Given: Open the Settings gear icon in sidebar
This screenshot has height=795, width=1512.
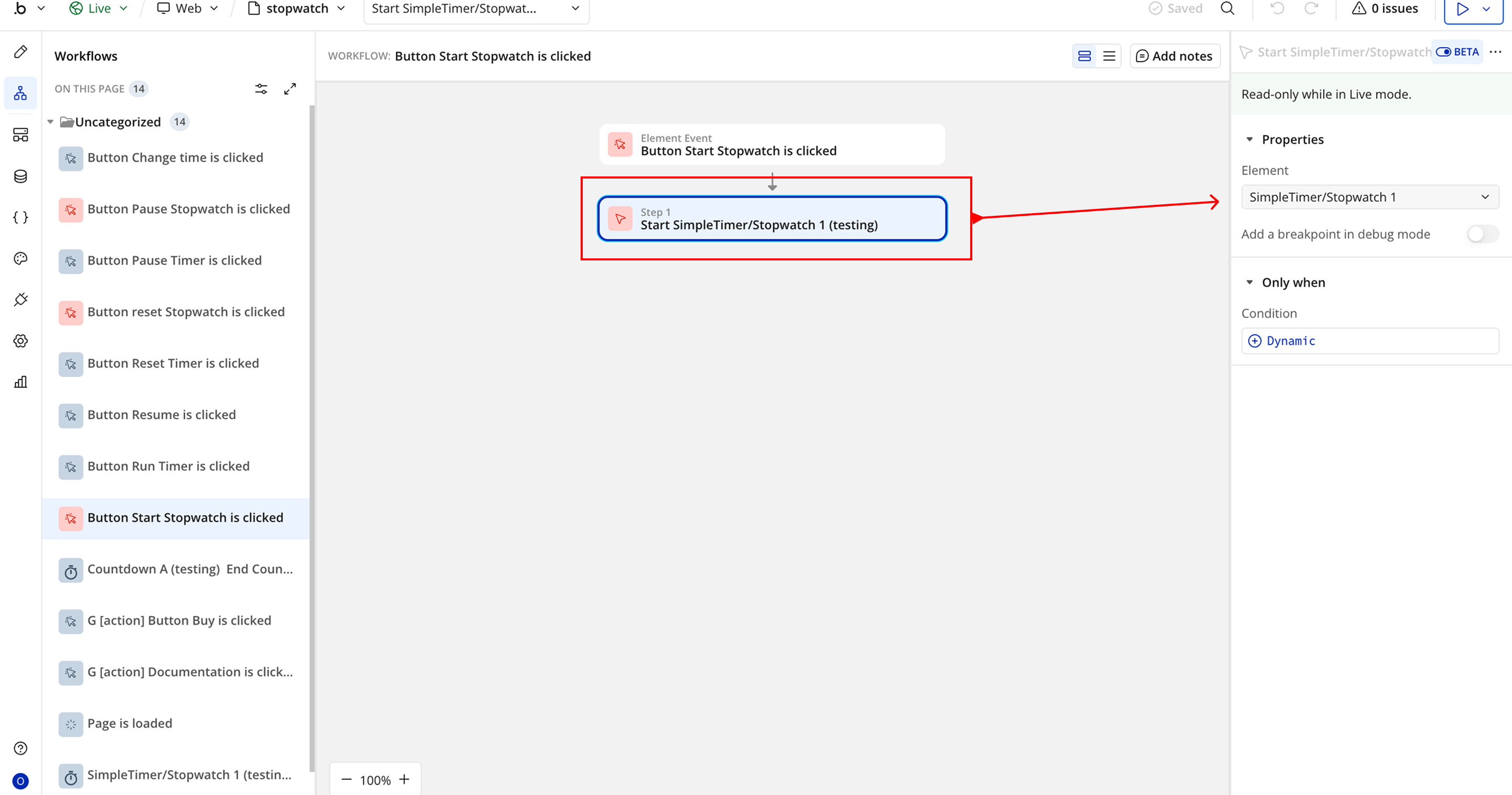Looking at the screenshot, I should [20, 341].
